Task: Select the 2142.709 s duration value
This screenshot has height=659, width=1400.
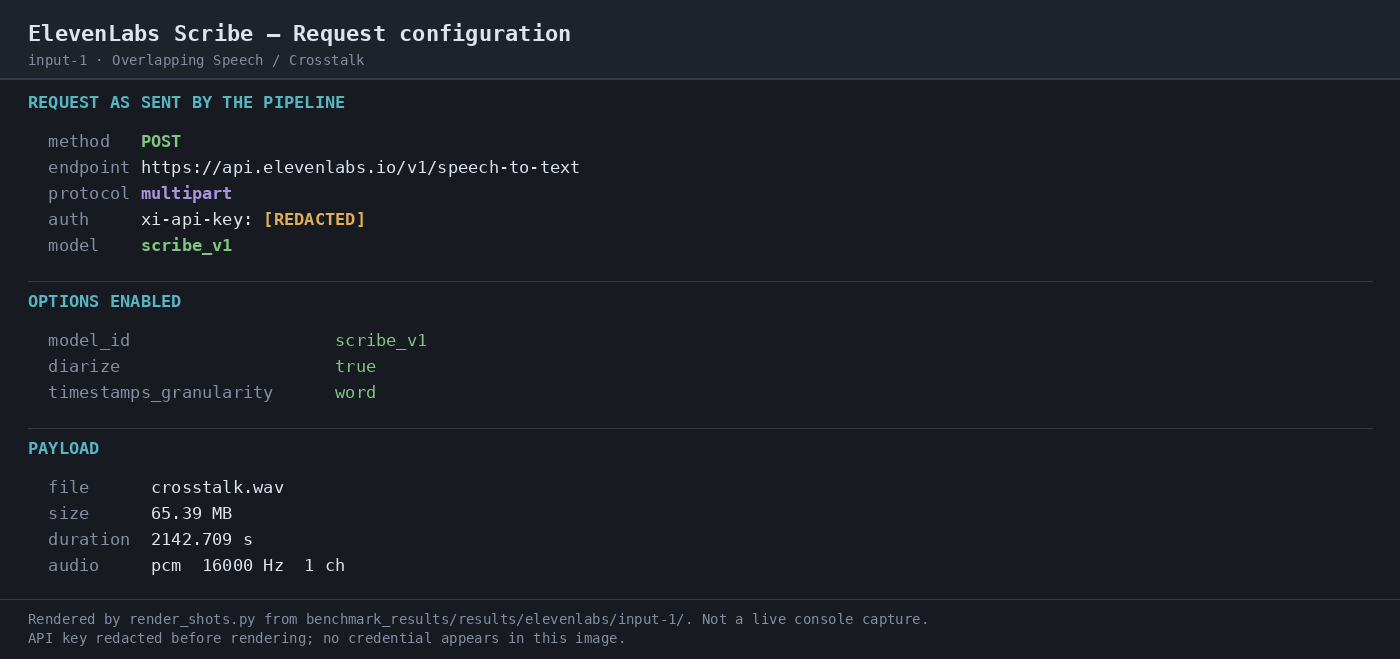Action: [202, 539]
